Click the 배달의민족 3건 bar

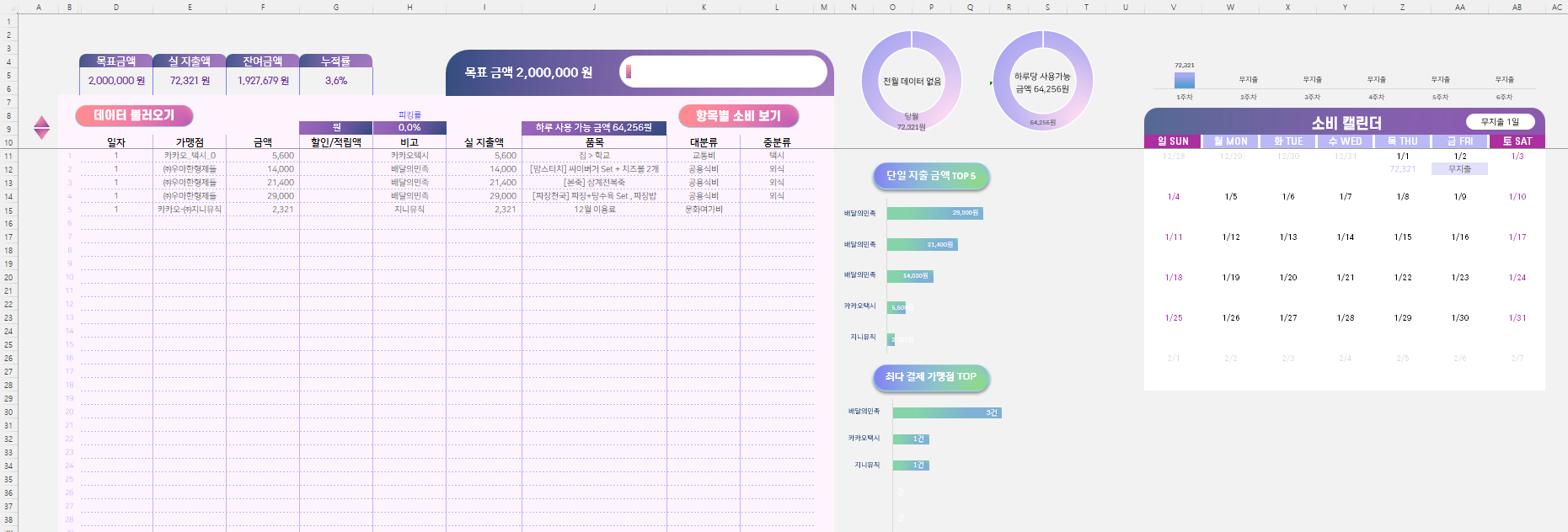946,412
